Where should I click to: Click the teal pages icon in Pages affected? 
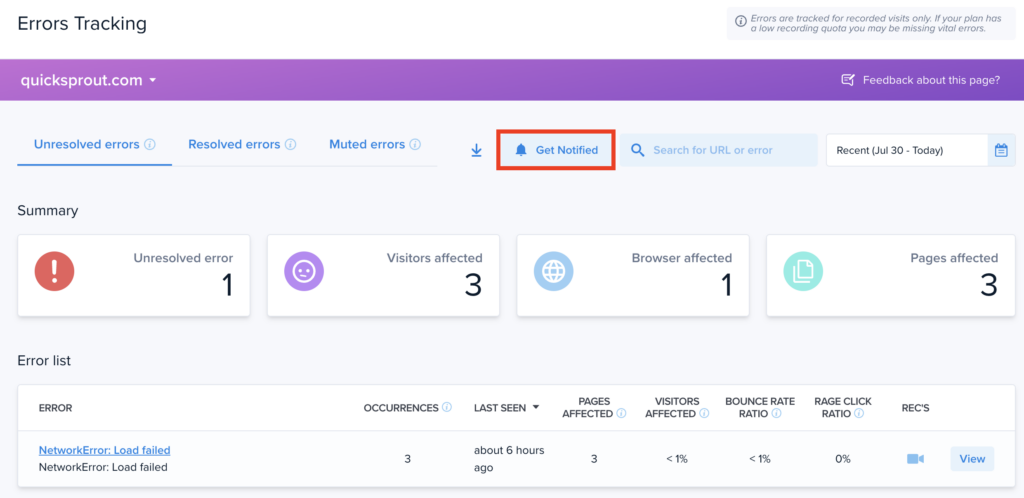pyautogui.click(x=803, y=271)
